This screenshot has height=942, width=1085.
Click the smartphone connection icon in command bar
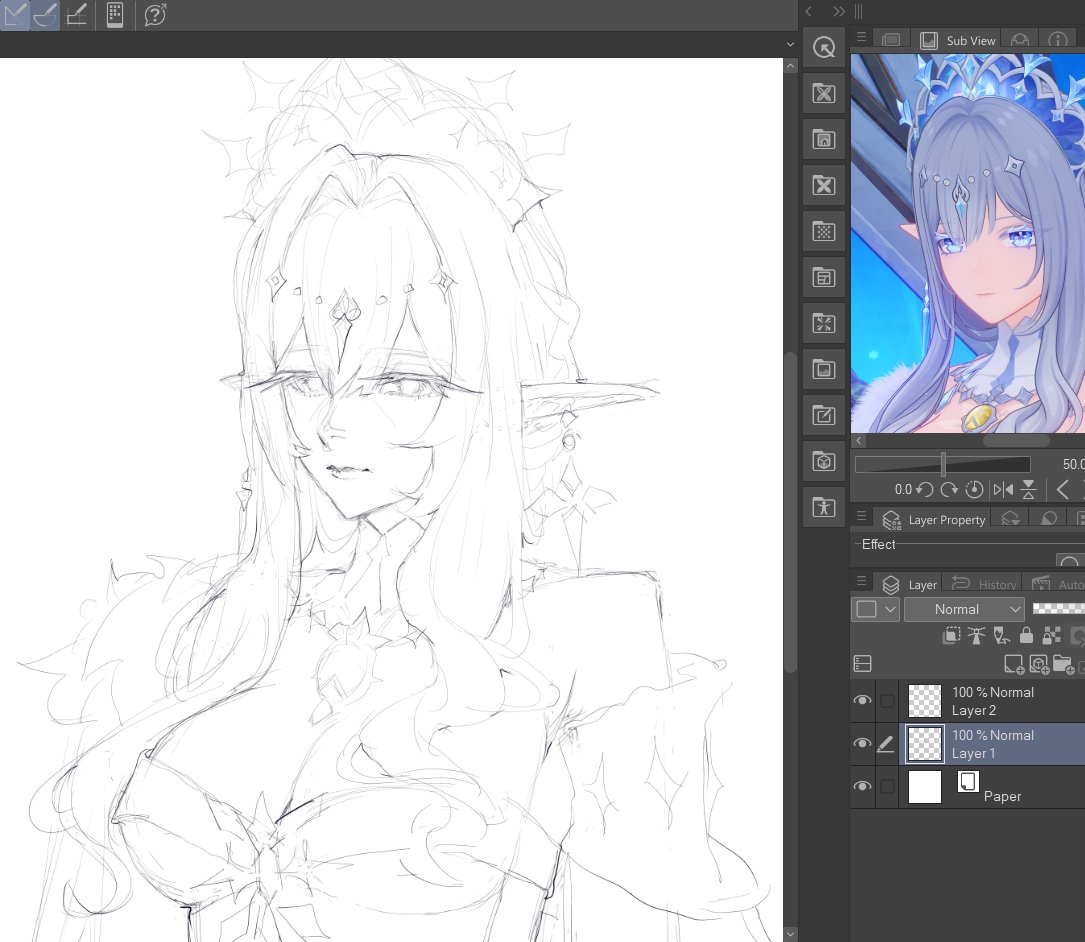[x=115, y=15]
